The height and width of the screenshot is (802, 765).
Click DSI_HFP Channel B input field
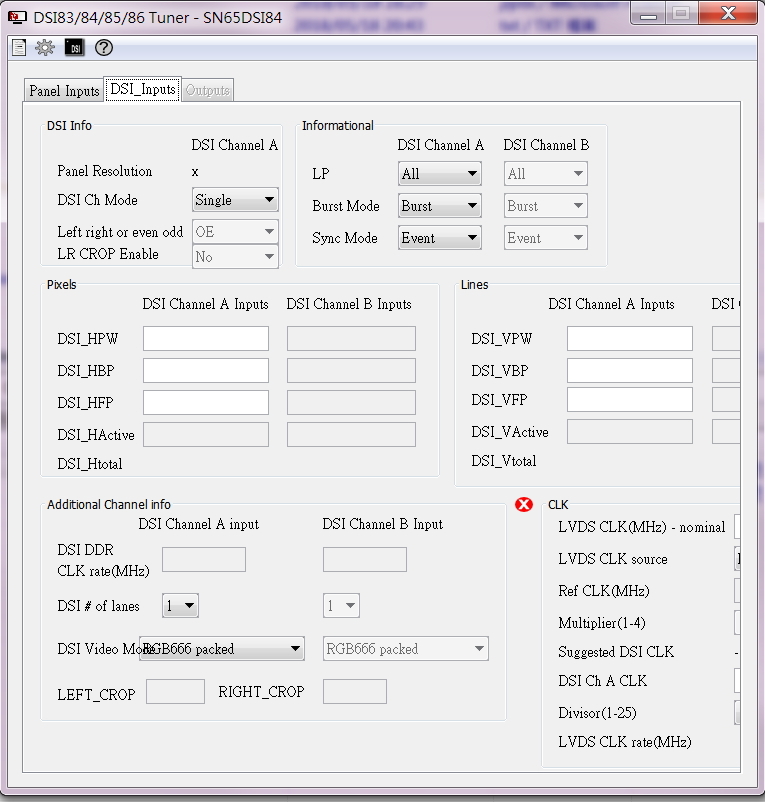351,403
